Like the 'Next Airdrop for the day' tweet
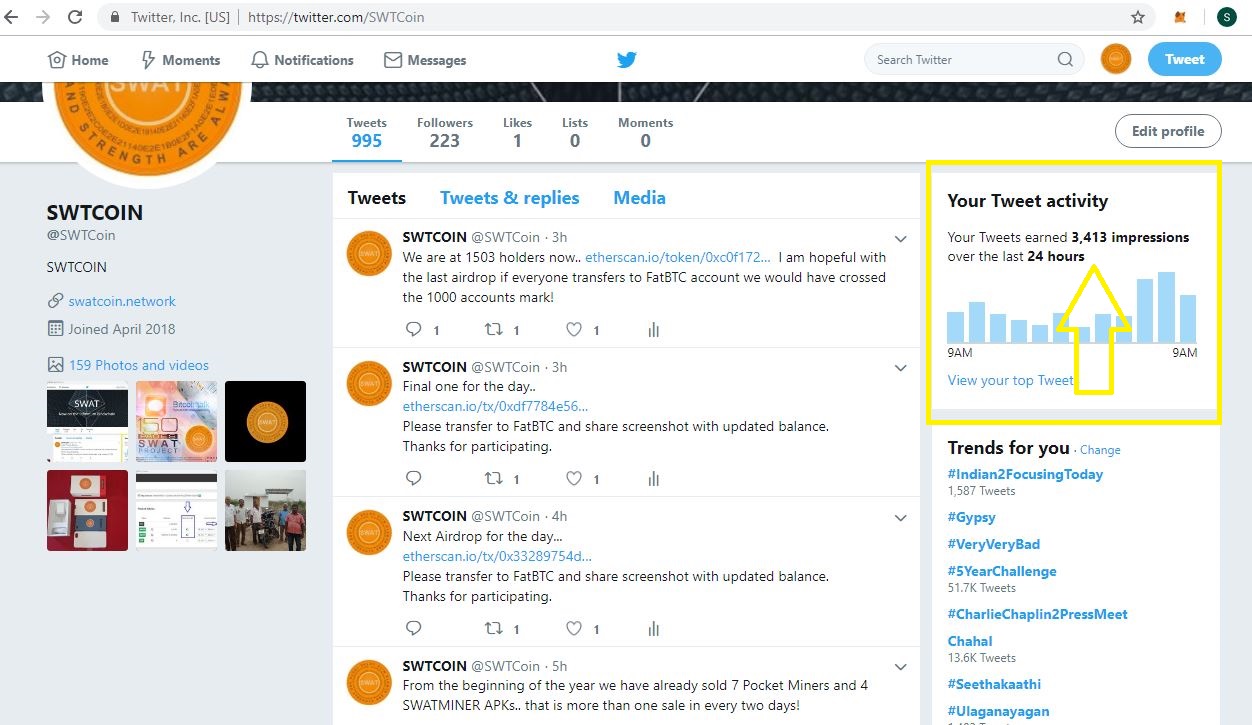Screen dimensions: 1252x725 (x=574, y=629)
